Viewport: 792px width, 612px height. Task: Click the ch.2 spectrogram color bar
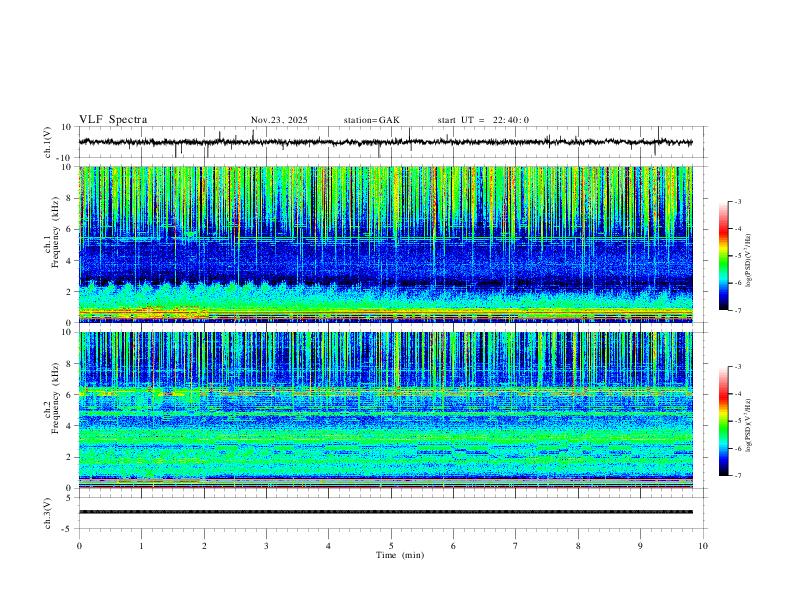724,421
